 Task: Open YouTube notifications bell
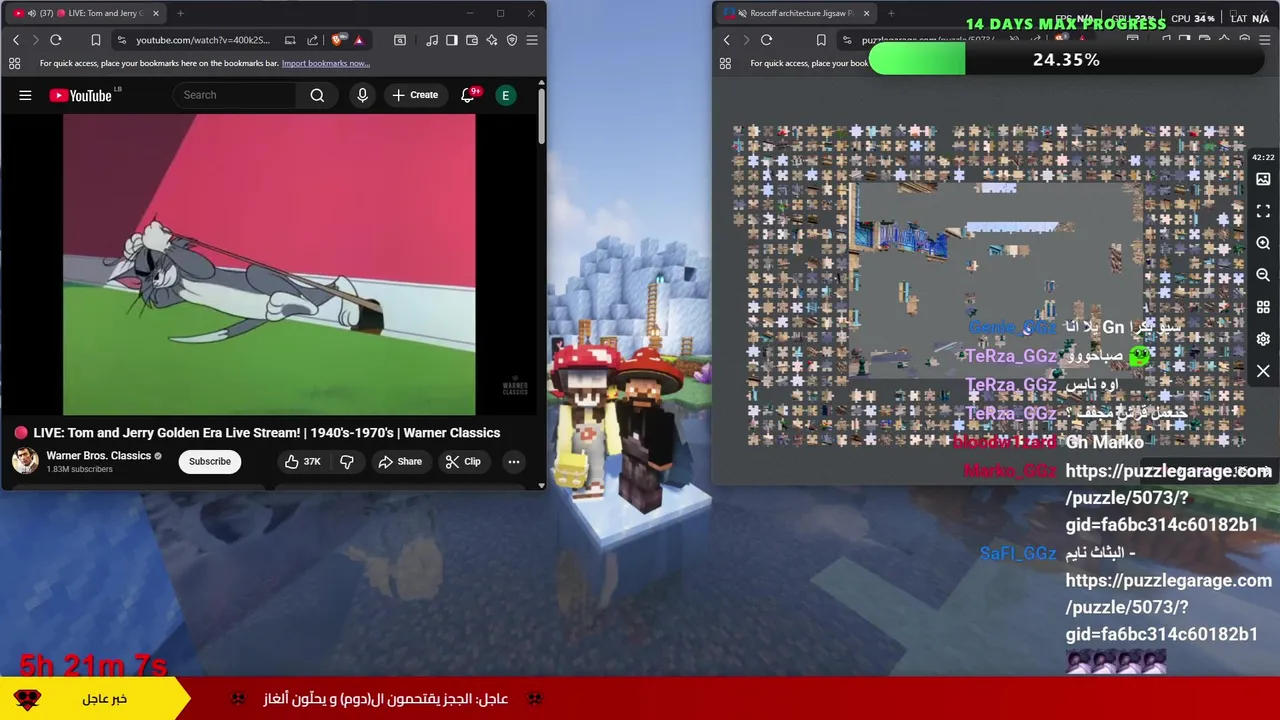[468, 95]
